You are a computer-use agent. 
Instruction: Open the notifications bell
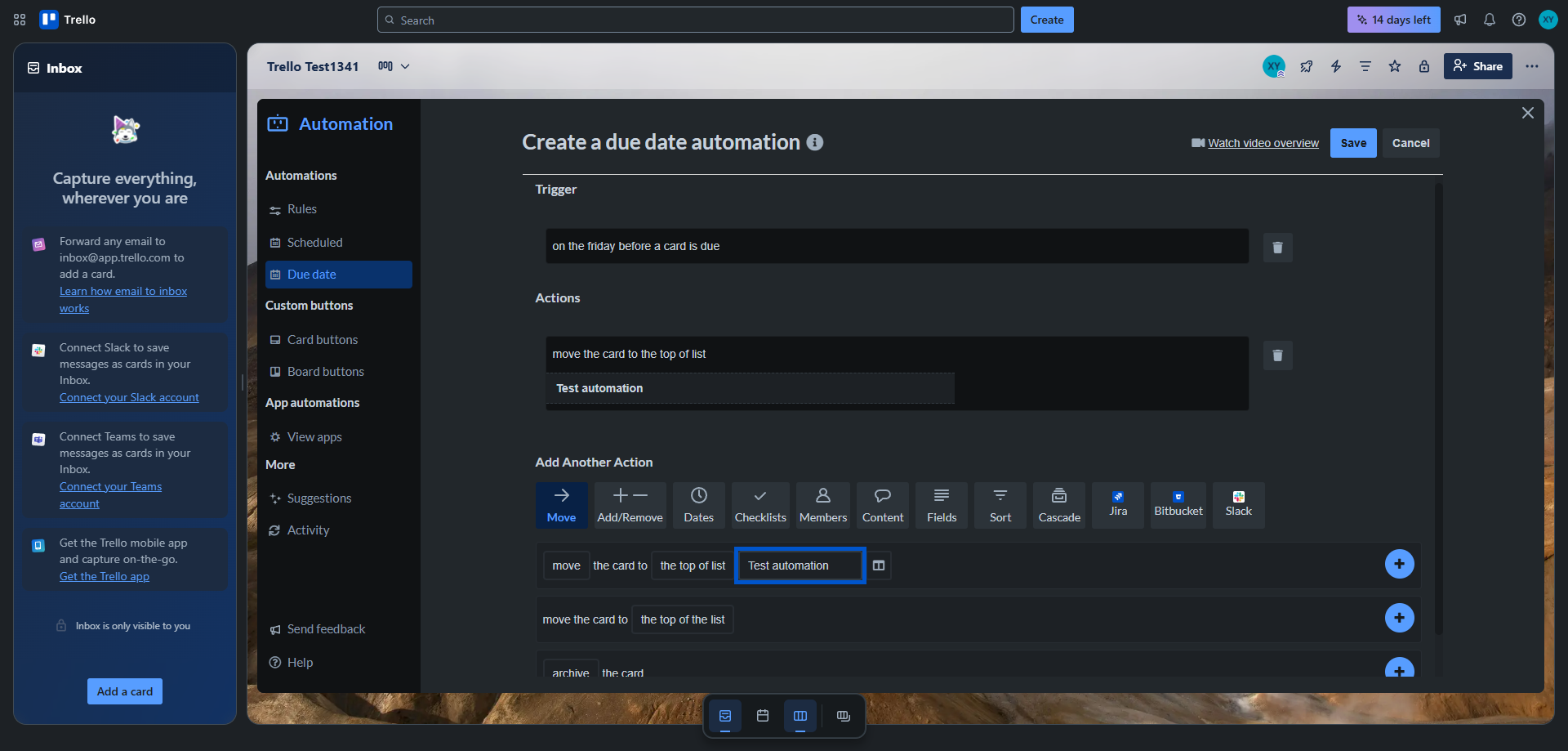click(x=1490, y=20)
